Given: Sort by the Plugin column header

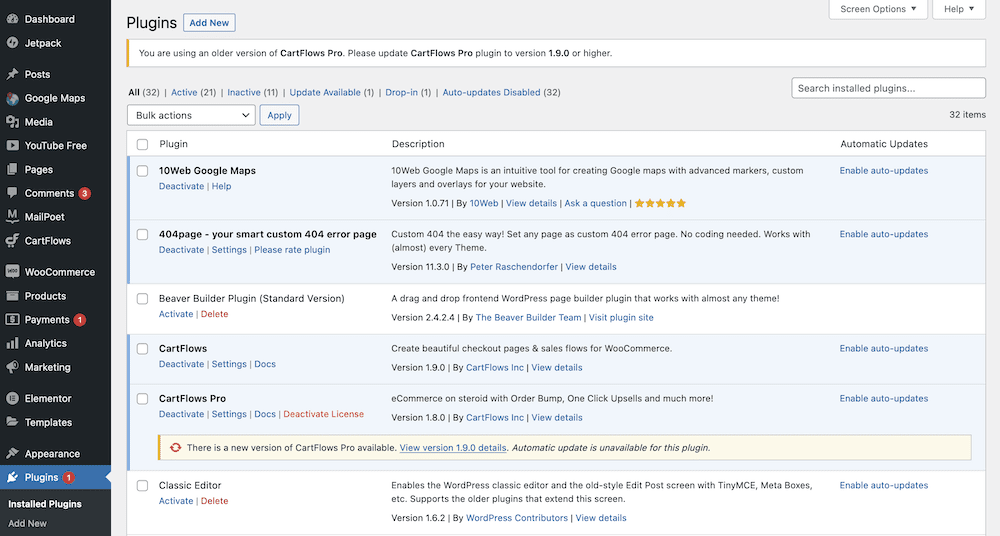Looking at the screenshot, I should point(173,144).
